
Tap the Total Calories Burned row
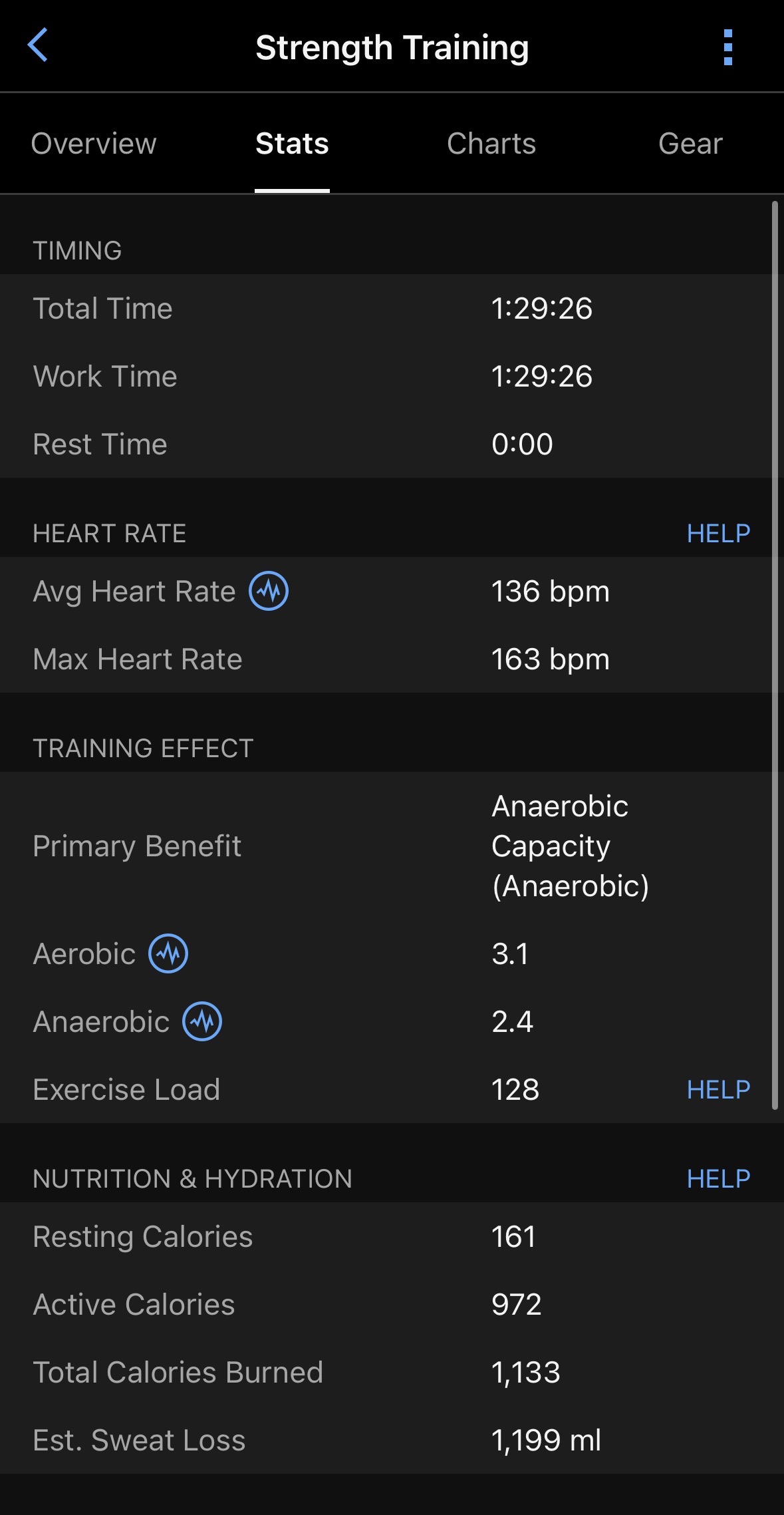click(392, 1372)
